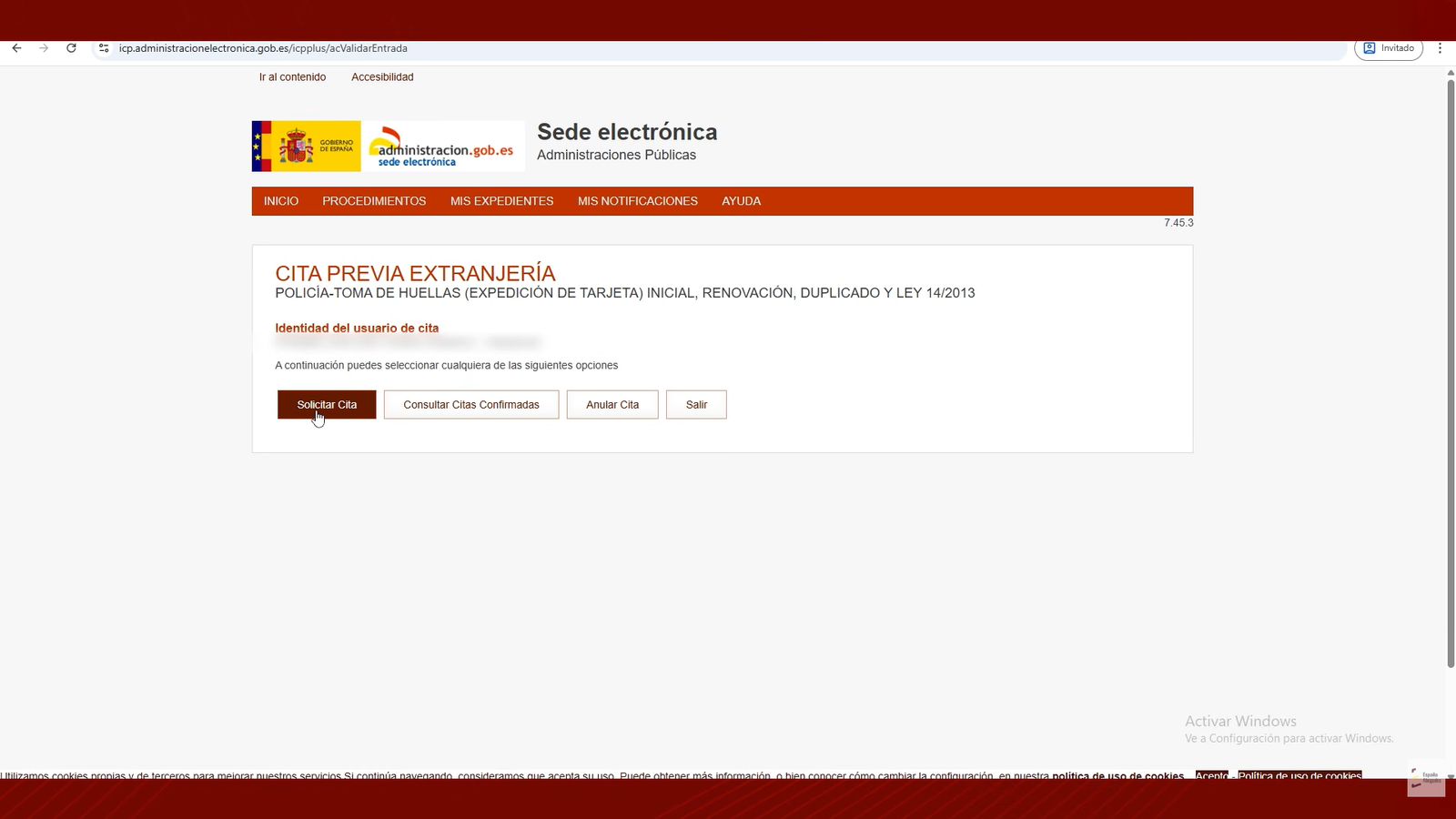Click the page vertical scrollbar thumb
This screenshot has width=1456, height=819.
tap(1451, 373)
